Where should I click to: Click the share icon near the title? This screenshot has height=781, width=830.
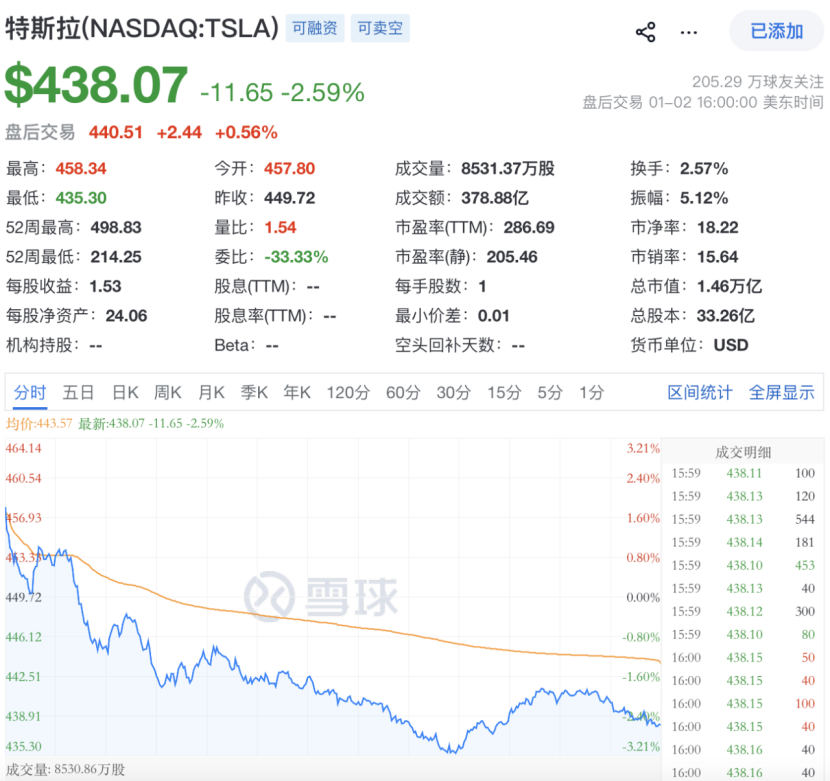[x=645, y=32]
